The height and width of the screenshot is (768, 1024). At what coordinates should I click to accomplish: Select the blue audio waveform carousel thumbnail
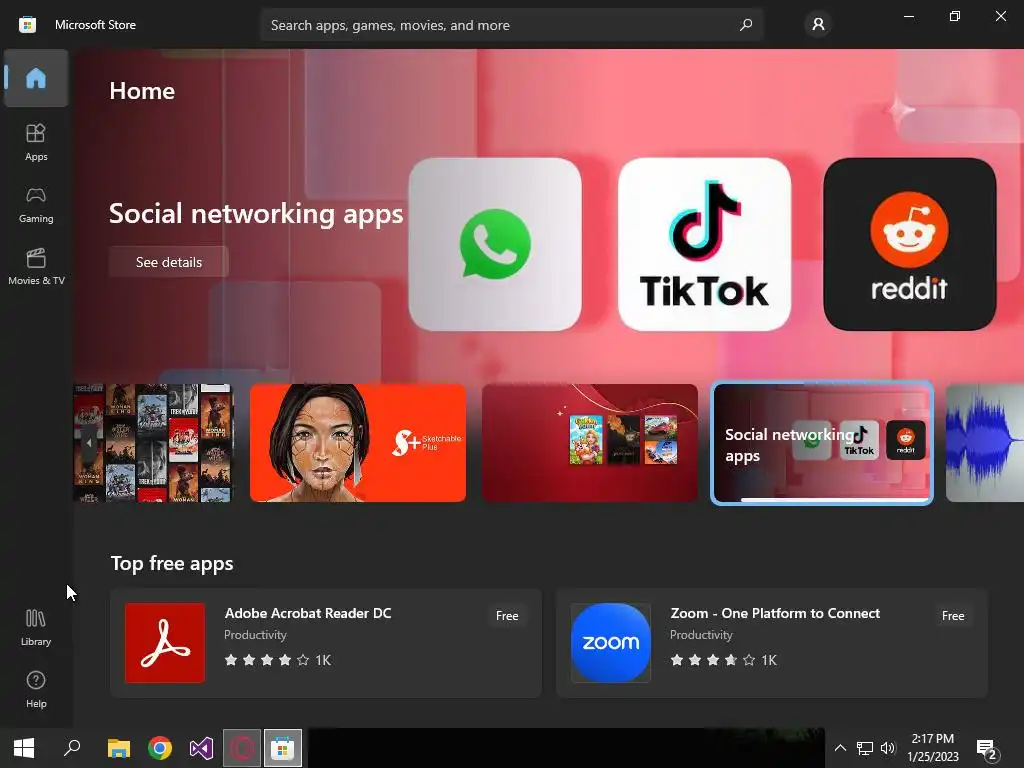click(985, 443)
